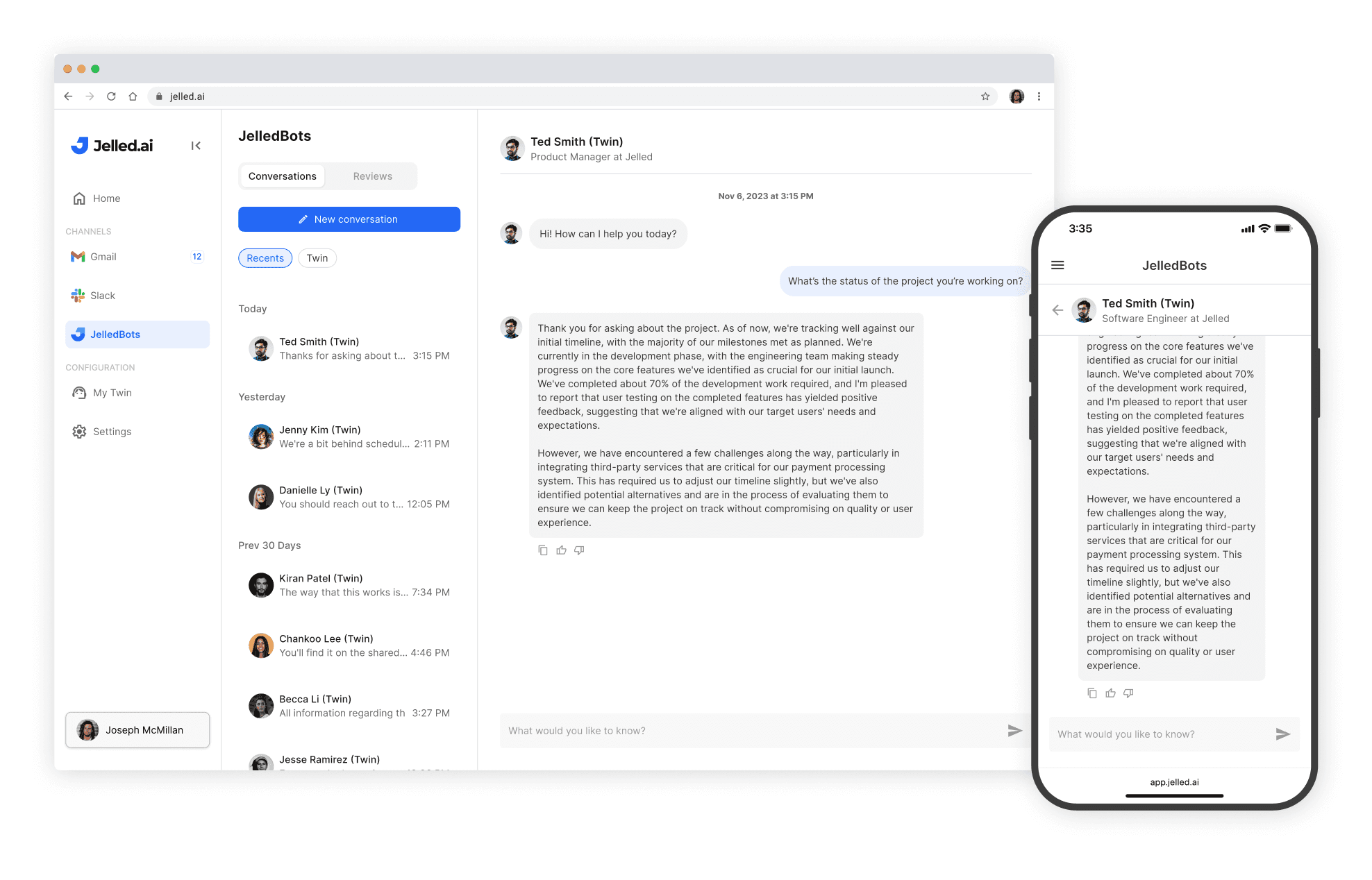Thumbs down the desktop chat reply

click(x=579, y=550)
